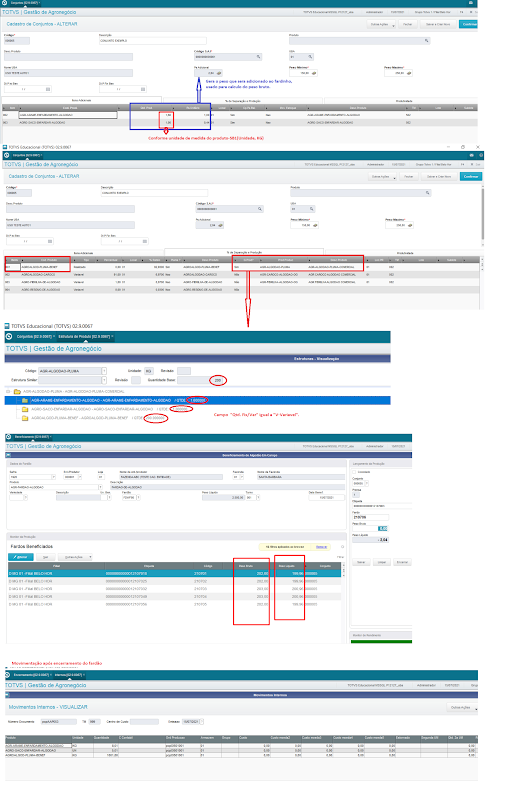Open the Peso Mínimo calculator icon in the top window

314,73
